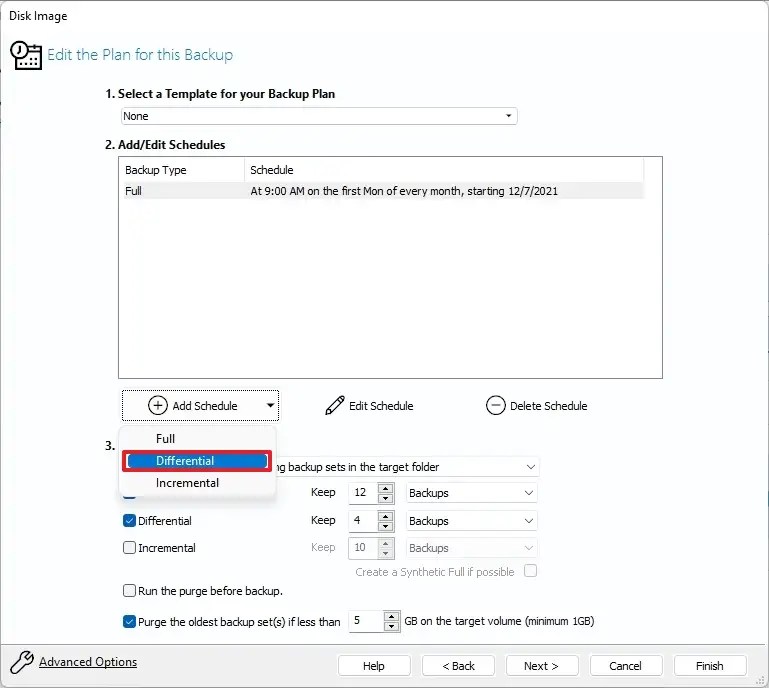Click the Finish button
The height and width of the screenshot is (688, 769).
(710, 666)
